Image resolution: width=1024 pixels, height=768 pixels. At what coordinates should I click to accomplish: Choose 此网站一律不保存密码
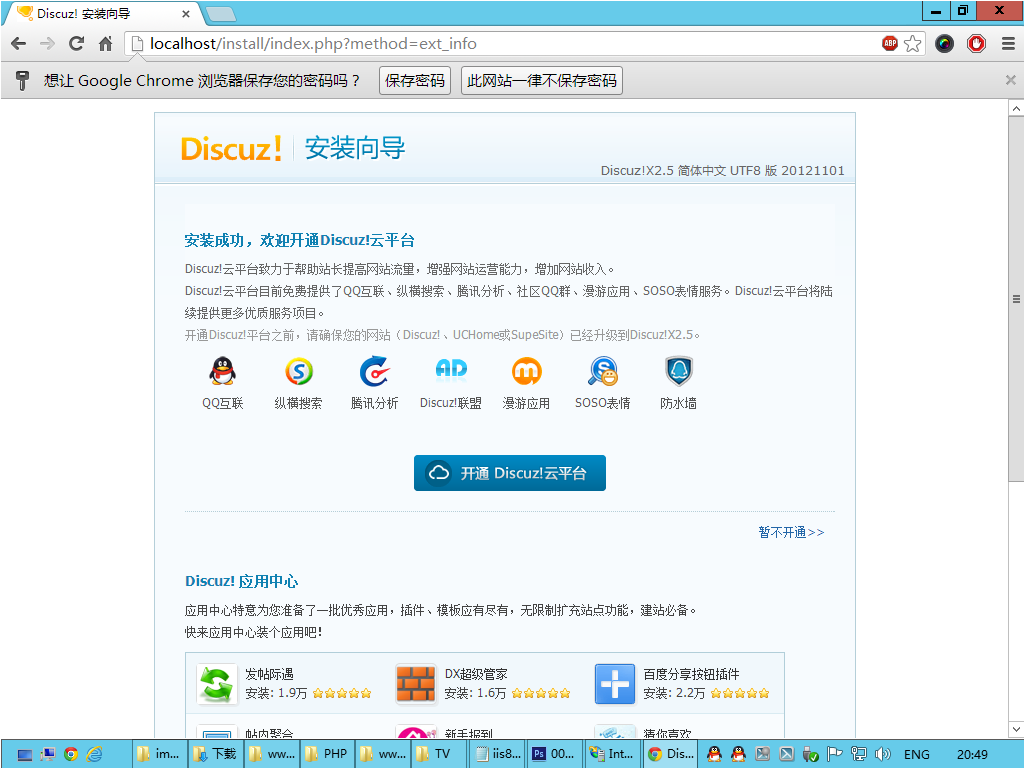click(542, 81)
